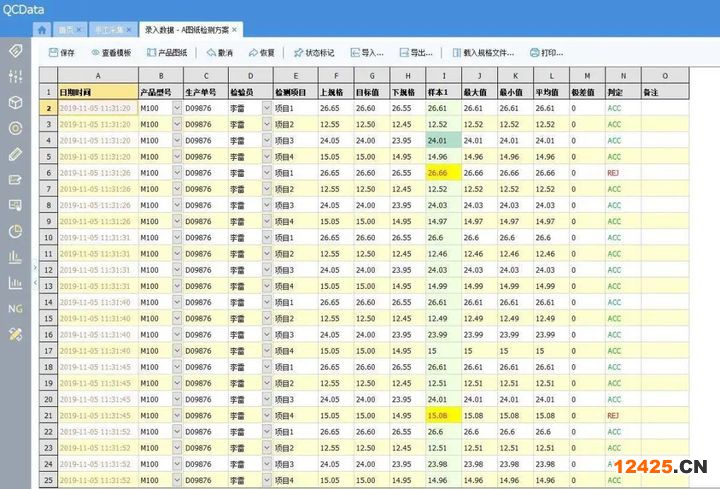Click 恢复 (Redo) in toolbar

pyautogui.click(x=262, y=53)
